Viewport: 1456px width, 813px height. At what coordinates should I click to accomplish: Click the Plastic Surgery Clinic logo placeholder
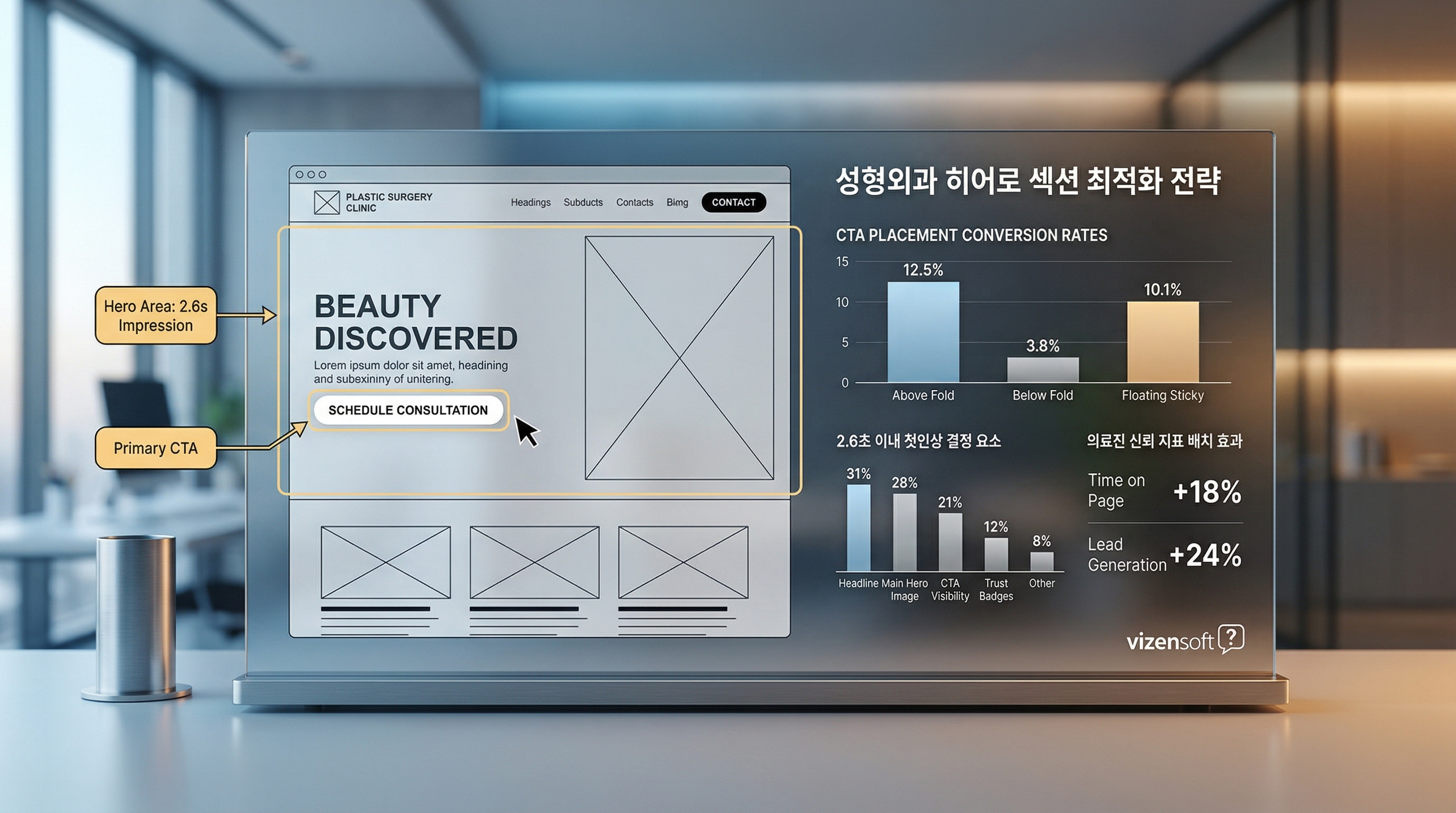coord(326,202)
